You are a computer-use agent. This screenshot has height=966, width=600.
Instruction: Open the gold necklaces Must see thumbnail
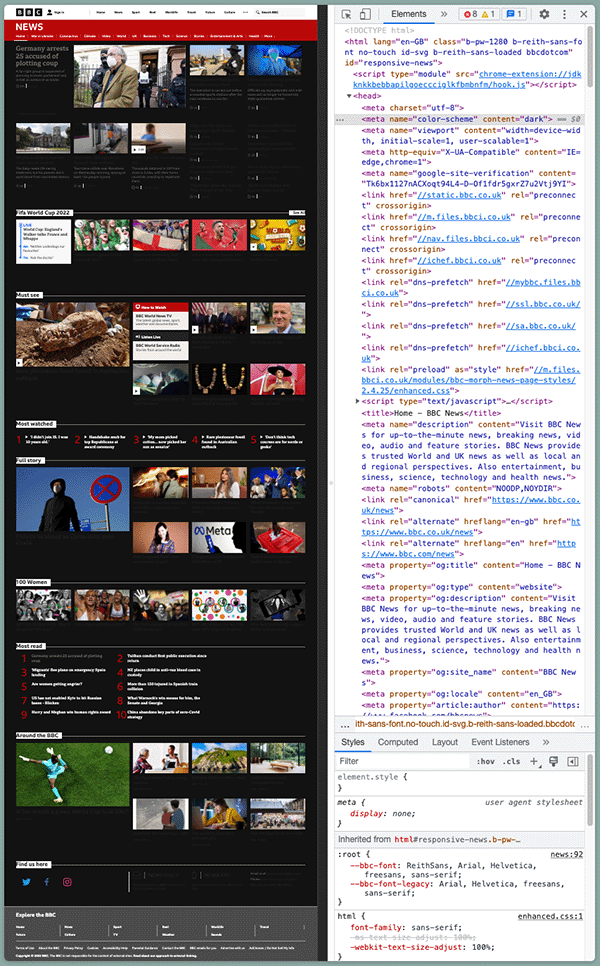(x=219, y=378)
